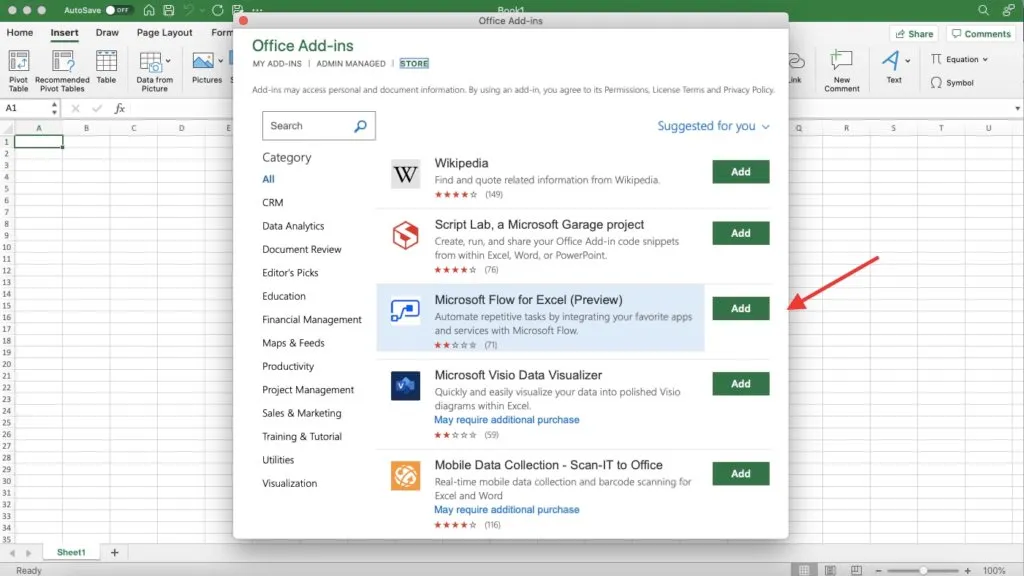Click the Script Lab add-in icon
1024x576 pixels.
click(x=405, y=235)
